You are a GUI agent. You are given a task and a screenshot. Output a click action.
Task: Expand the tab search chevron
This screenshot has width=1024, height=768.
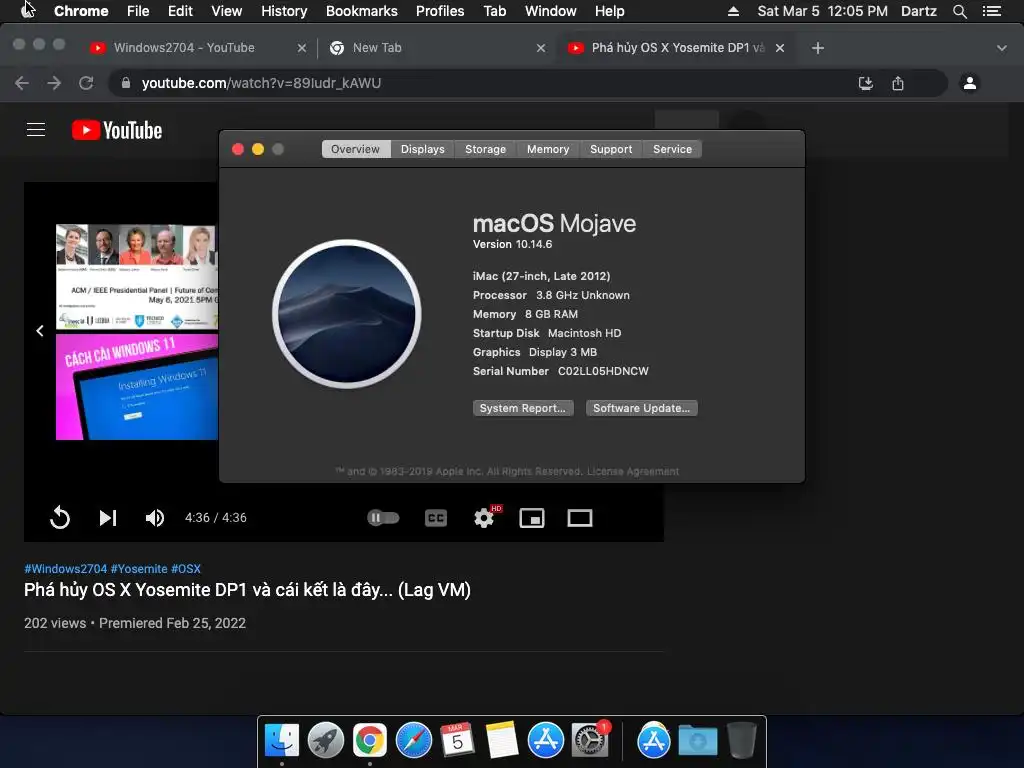coord(1002,48)
